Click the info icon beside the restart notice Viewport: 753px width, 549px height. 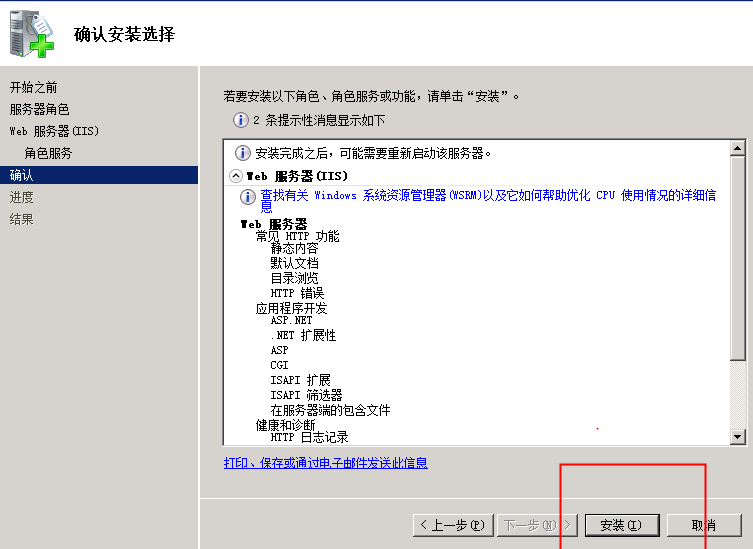click(x=242, y=153)
